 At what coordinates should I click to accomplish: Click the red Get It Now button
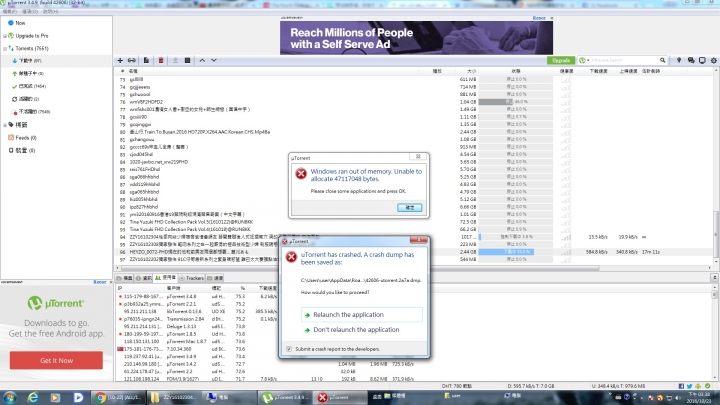tap(56, 360)
